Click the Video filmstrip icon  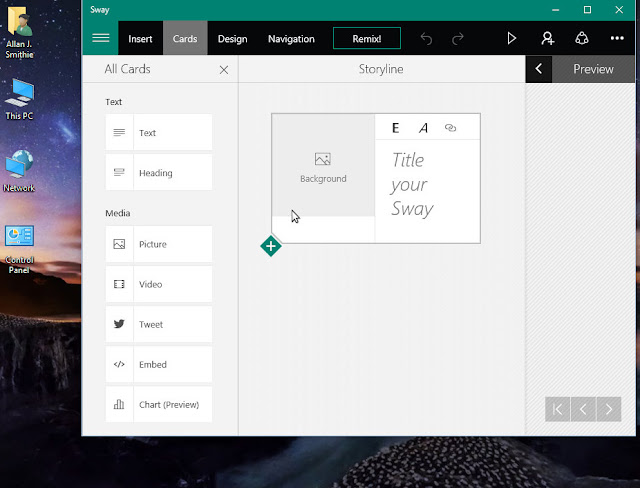(119, 284)
